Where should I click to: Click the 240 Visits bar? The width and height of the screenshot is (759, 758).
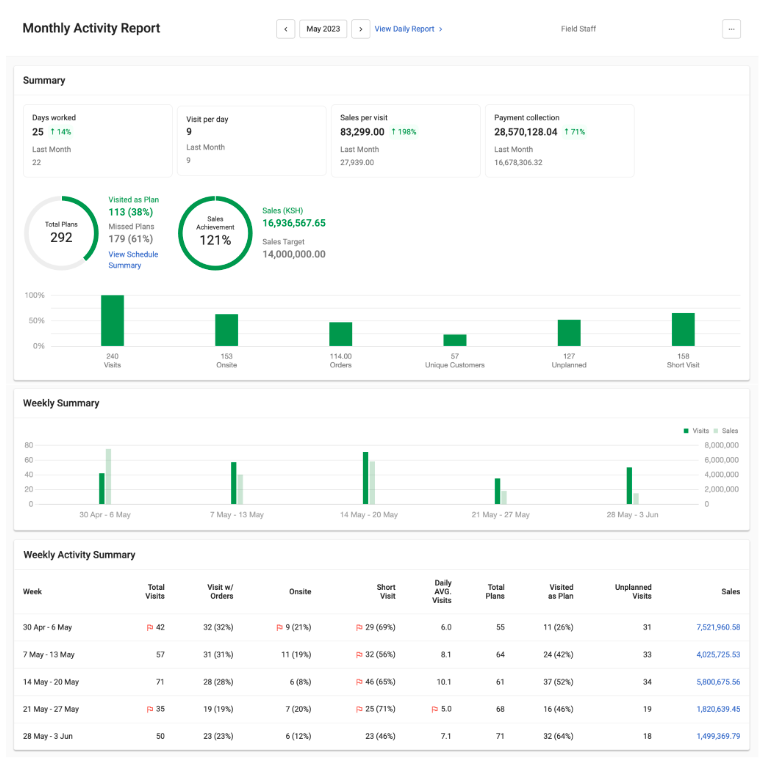coord(112,320)
